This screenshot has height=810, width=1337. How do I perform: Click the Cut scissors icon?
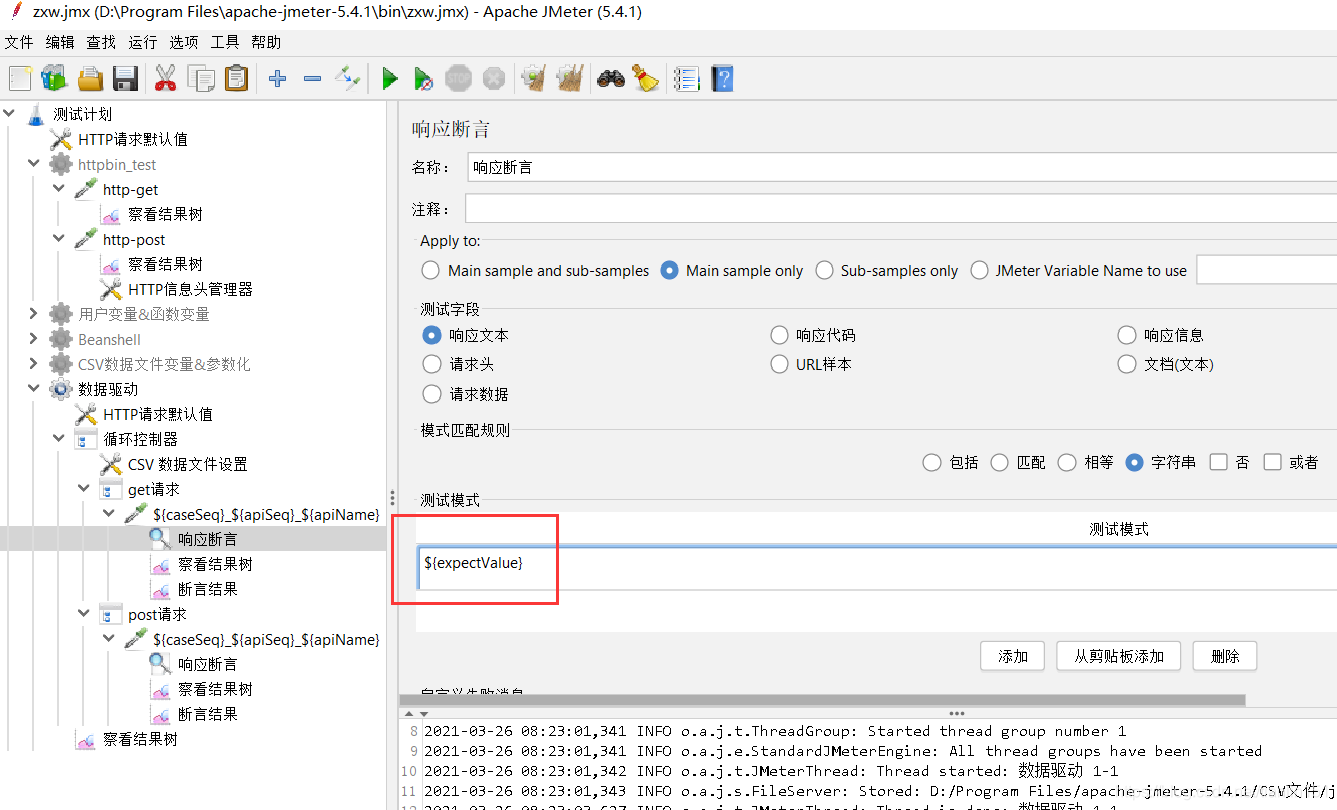pos(165,78)
